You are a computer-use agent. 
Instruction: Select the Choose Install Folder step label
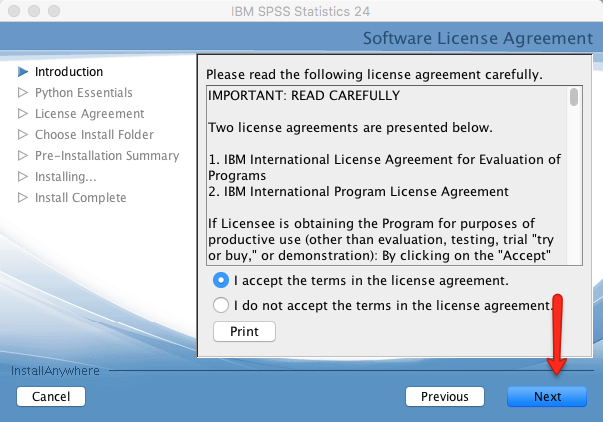pyautogui.click(x=94, y=135)
